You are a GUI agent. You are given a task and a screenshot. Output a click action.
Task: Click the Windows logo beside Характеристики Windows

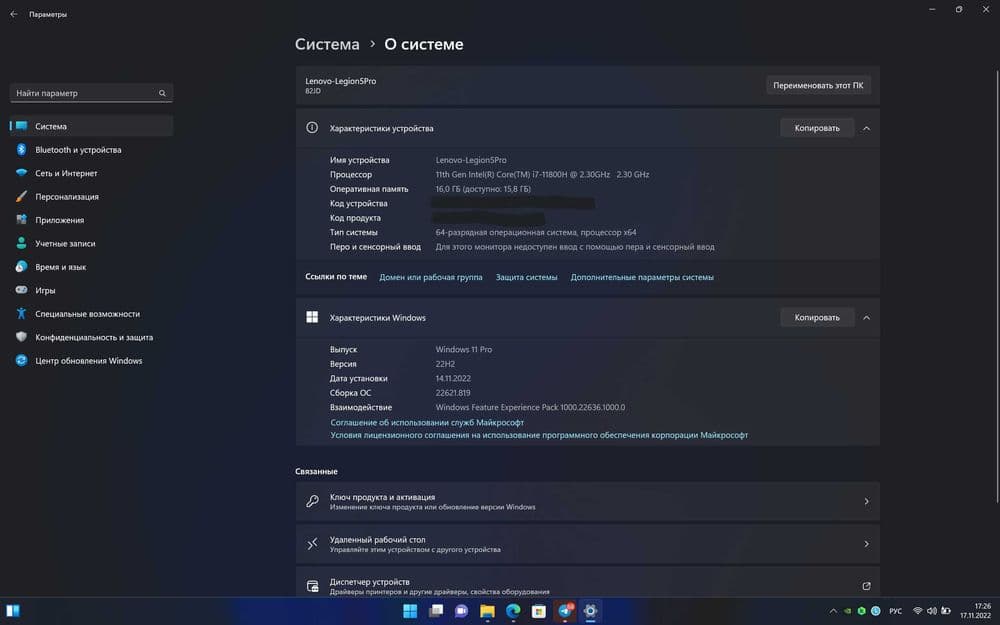(x=312, y=317)
